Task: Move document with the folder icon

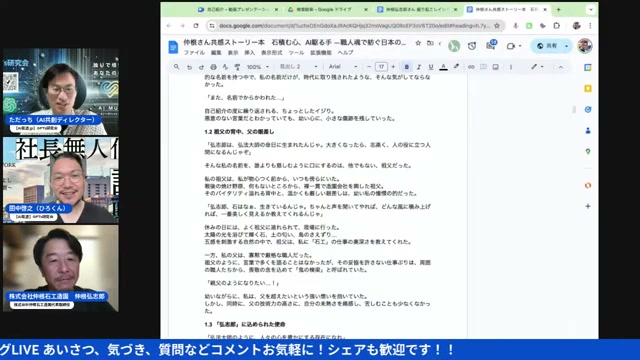Action: [x=430, y=43]
